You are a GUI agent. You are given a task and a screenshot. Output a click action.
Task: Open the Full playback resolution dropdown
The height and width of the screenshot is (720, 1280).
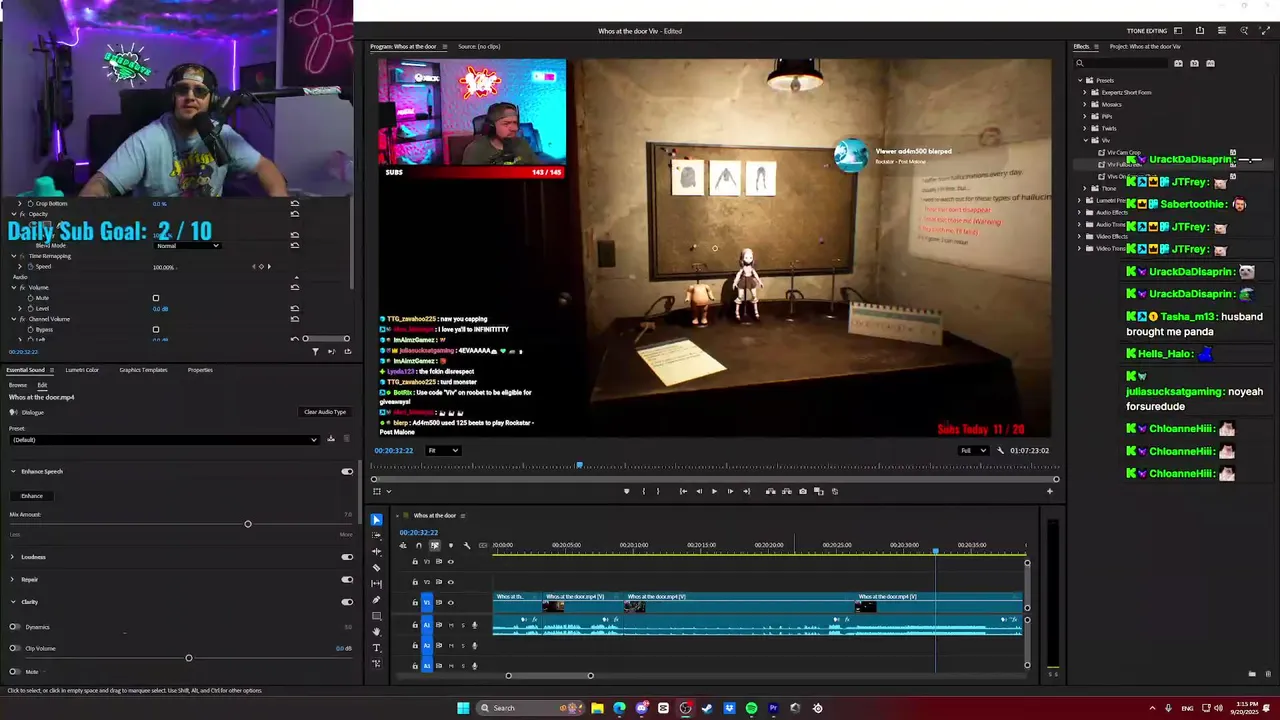(x=973, y=450)
